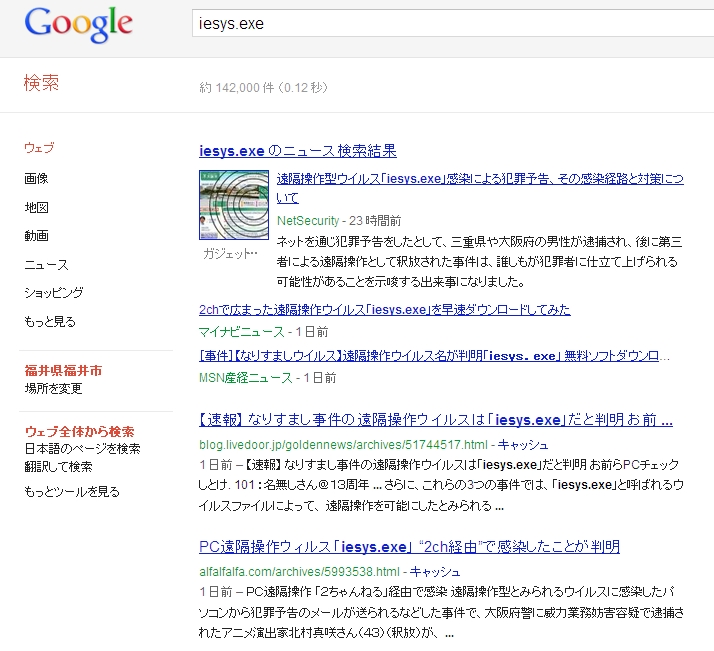Click the search box containing iesys.exe
Screen dimensions: 714x651
450,24
